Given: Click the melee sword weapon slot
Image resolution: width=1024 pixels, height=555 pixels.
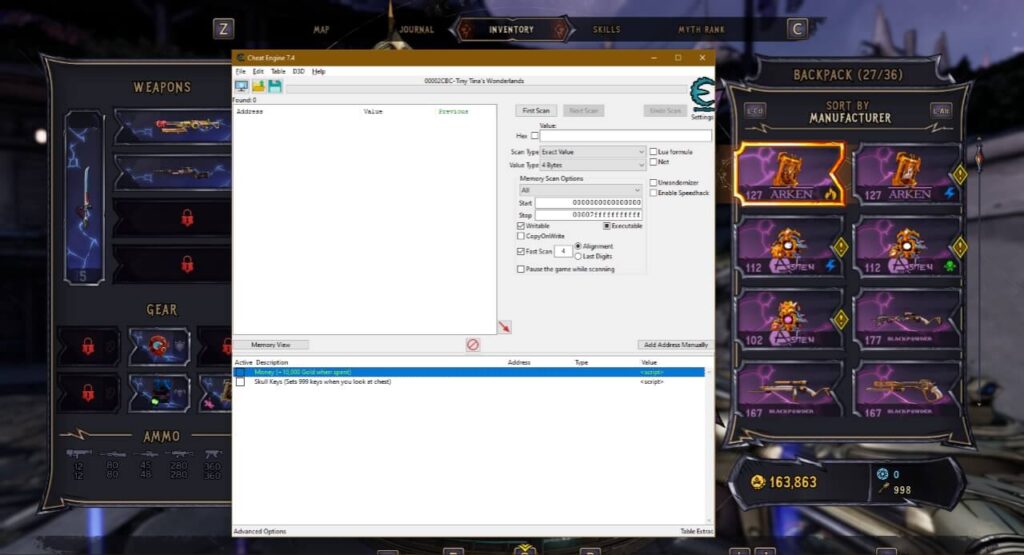Looking at the screenshot, I should pos(84,197).
